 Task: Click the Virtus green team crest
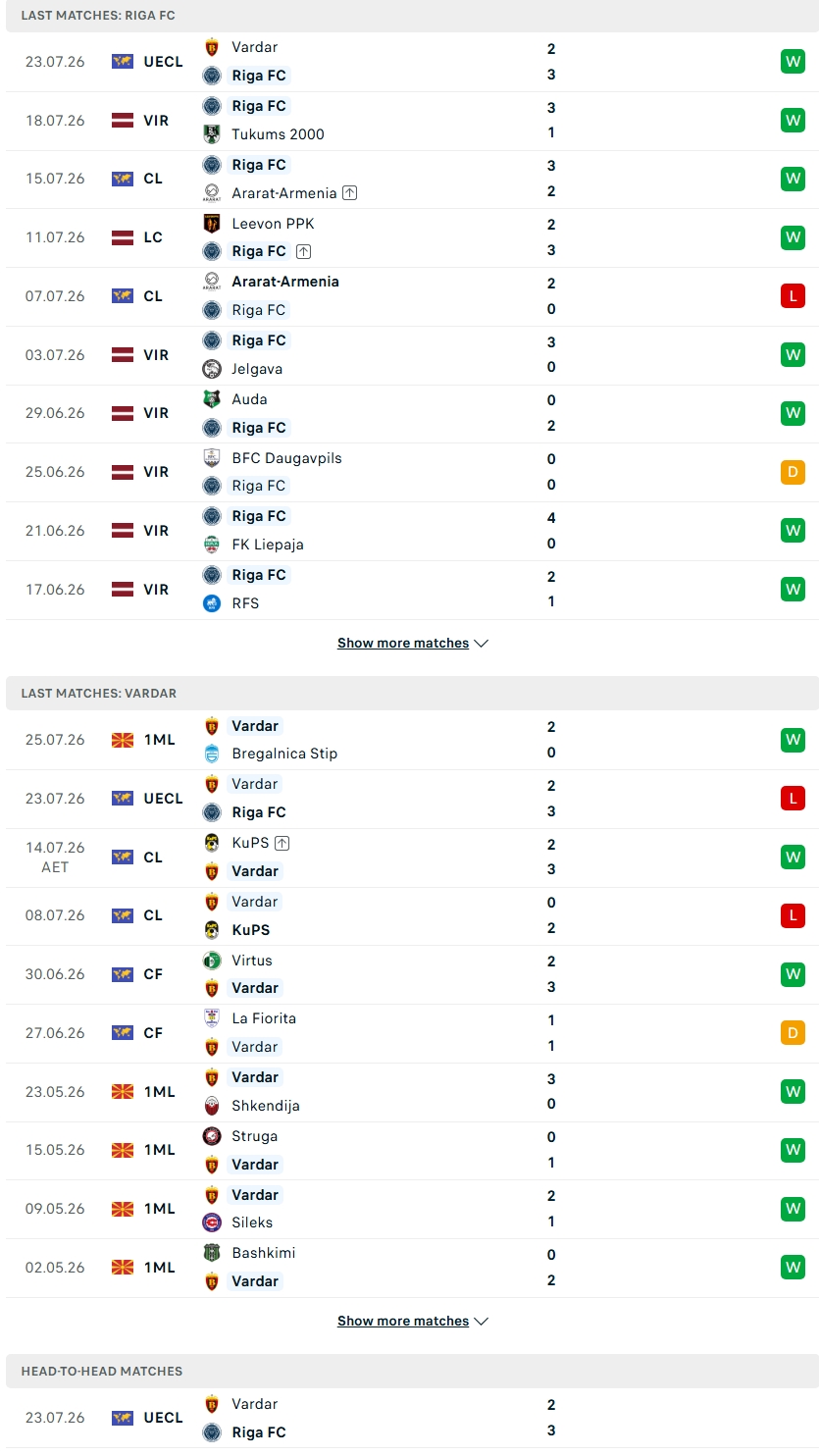pyautogui.click(x=212, y=961)
